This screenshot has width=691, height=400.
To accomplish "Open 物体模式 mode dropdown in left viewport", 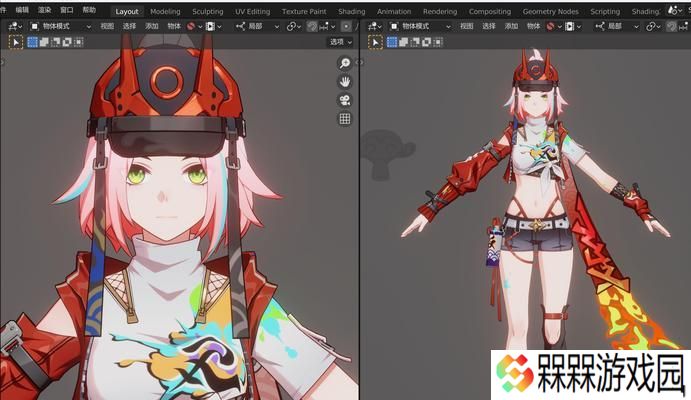I will pyautogui.click(x=60, y=26).
